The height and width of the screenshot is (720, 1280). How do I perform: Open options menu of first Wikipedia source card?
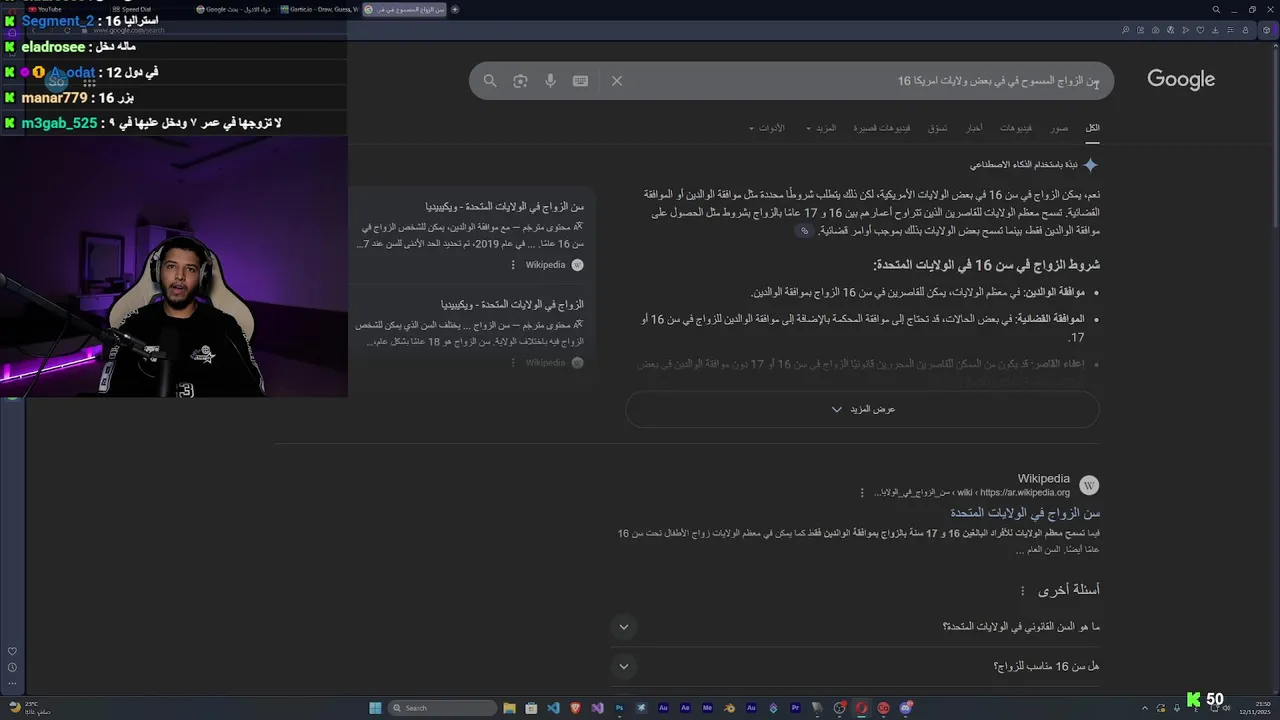click(x=513, y=265)
